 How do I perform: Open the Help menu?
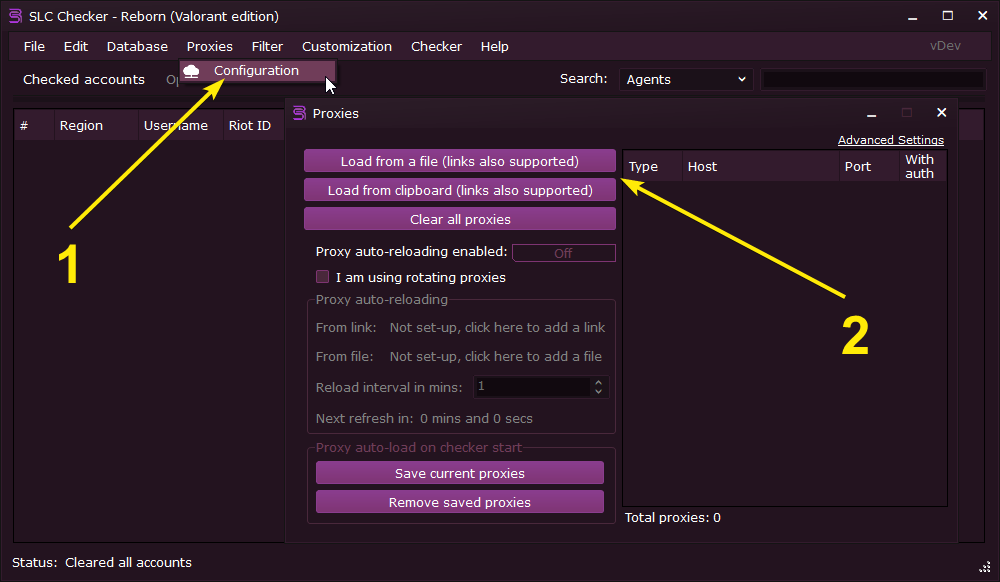(x=494, y=47)
